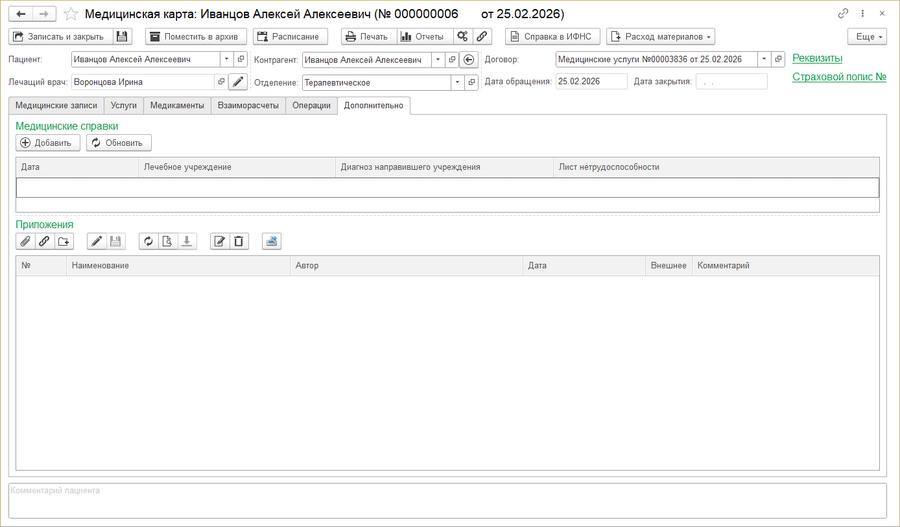Viewport: 900px width, 527px height.
Task: Add folder icon in Приложения toolbar
Action: (64, 241)
